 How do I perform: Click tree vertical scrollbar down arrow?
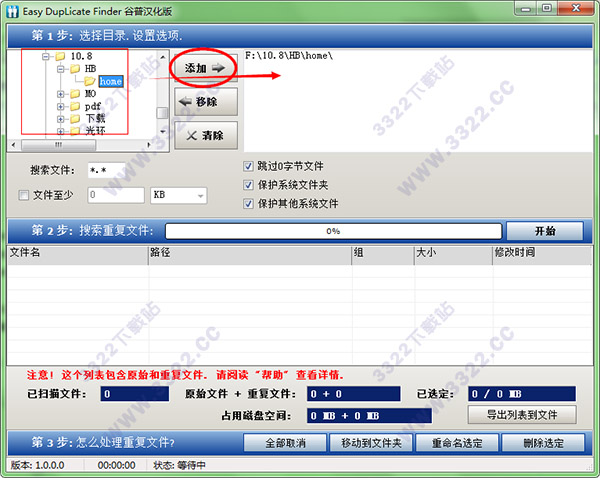(x=163, y=132)
